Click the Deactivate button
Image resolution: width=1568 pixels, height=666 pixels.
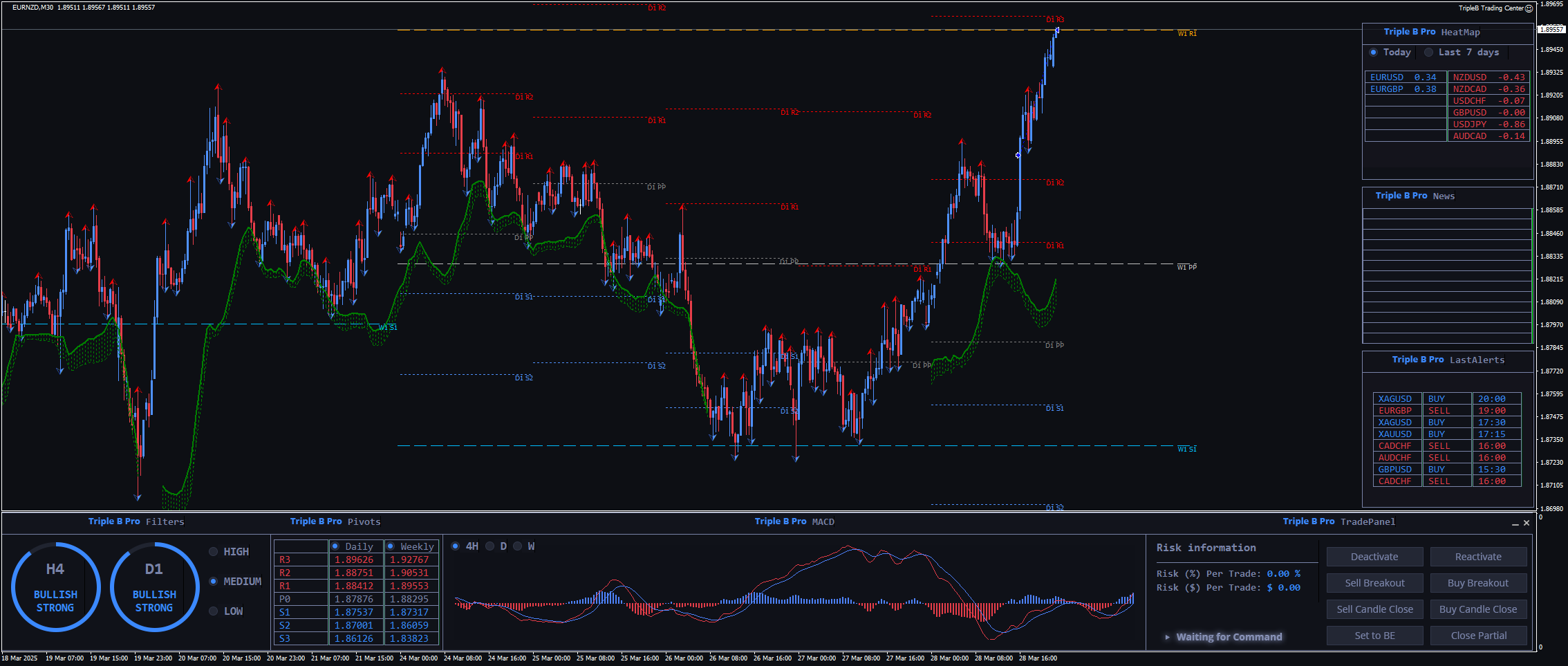point(1374,557)
